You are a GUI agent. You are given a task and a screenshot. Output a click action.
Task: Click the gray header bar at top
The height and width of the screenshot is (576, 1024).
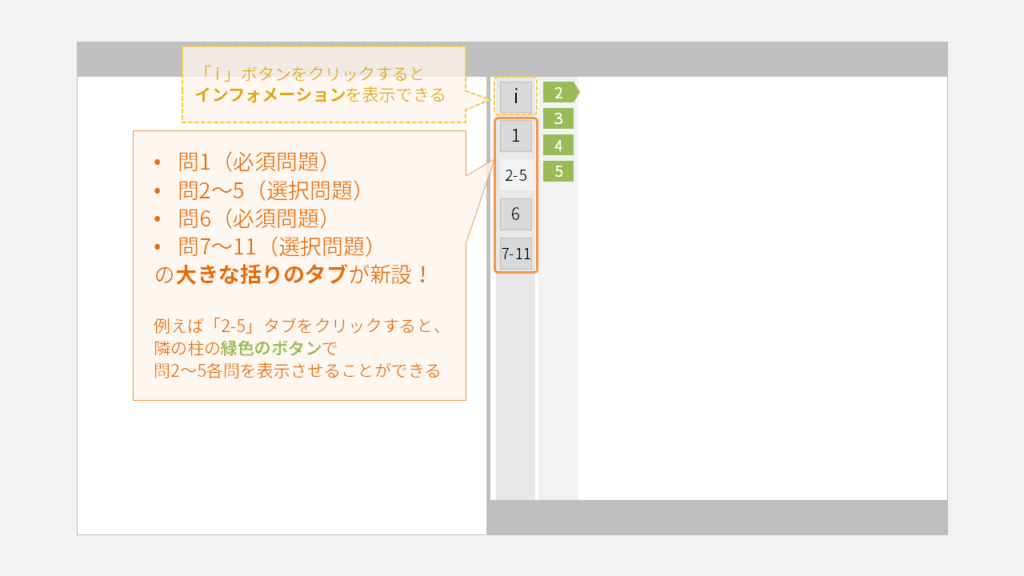tap(700, 59)
